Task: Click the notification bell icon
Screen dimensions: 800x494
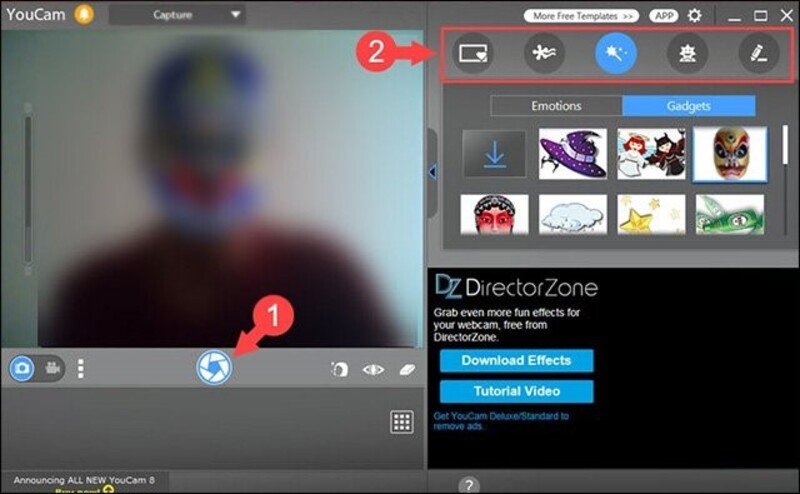Action: pos(84,14)
